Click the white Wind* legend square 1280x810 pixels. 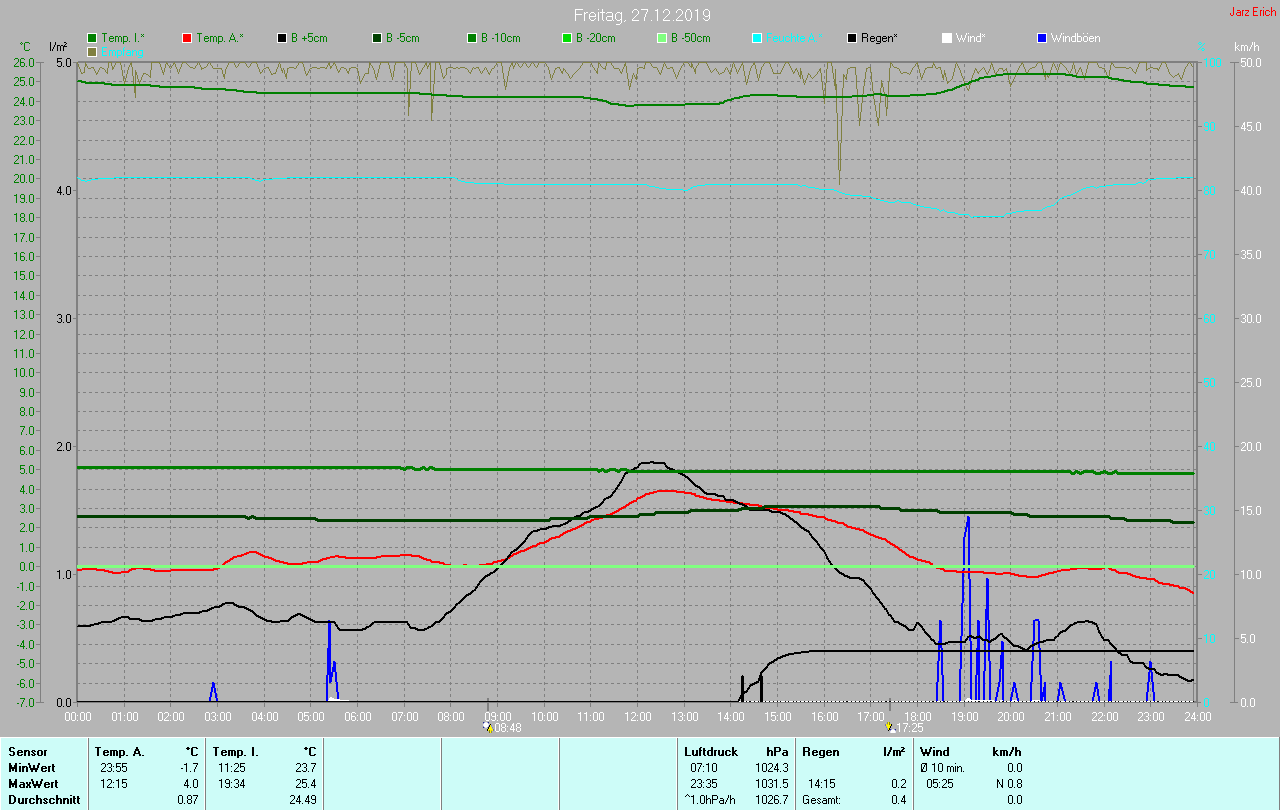[947, 38]
